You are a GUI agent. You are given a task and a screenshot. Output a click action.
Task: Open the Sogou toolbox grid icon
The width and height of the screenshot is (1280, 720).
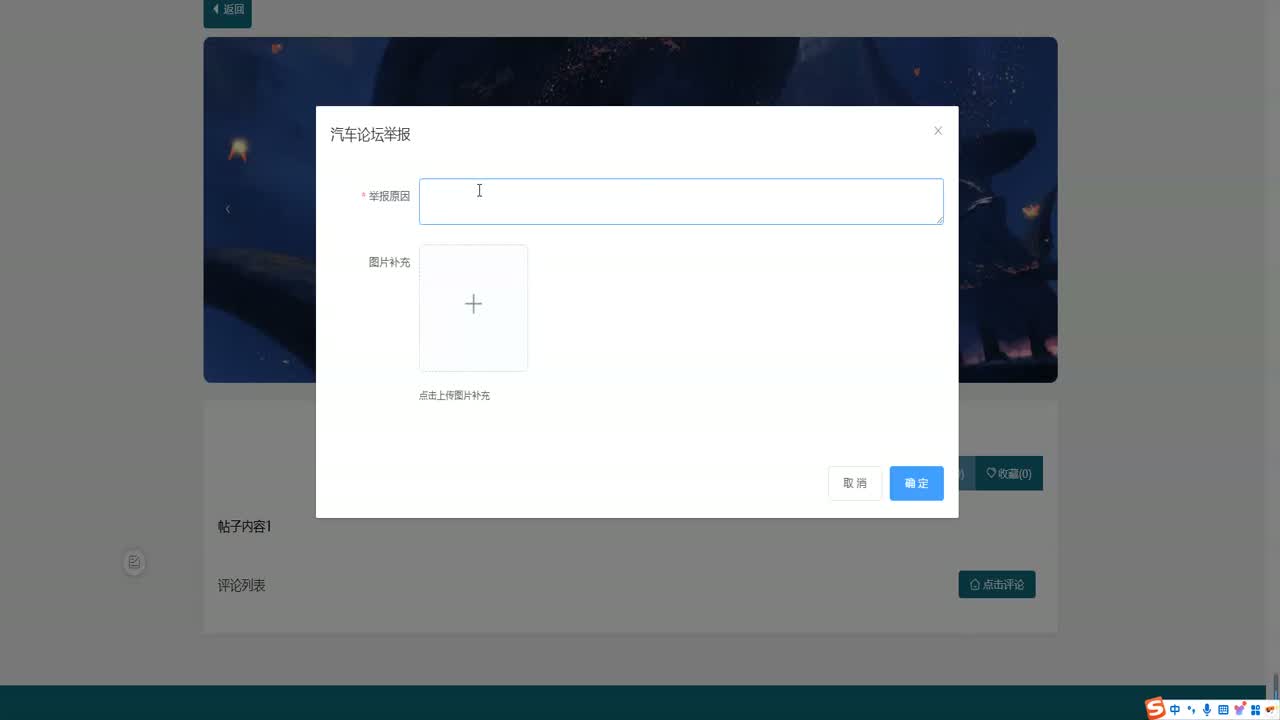(1256, 710)
